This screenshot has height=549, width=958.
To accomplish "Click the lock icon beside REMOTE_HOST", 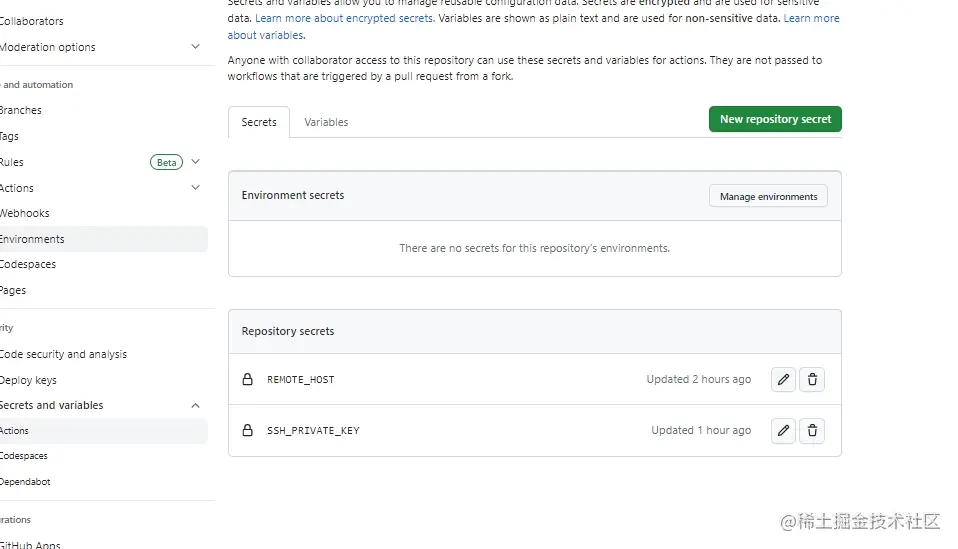I will pyautogui.click(x=247, y=379).
